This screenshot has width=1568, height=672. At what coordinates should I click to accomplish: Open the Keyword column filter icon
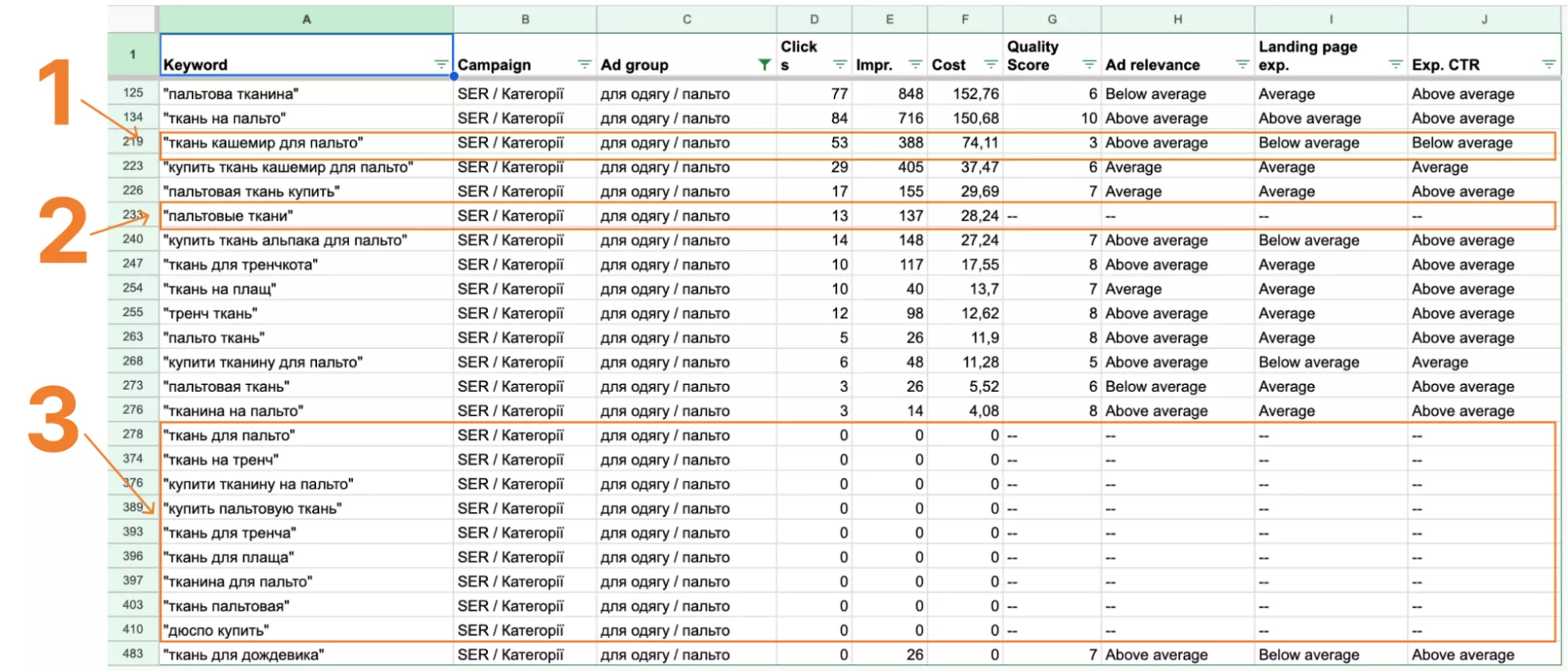point(441,64)
